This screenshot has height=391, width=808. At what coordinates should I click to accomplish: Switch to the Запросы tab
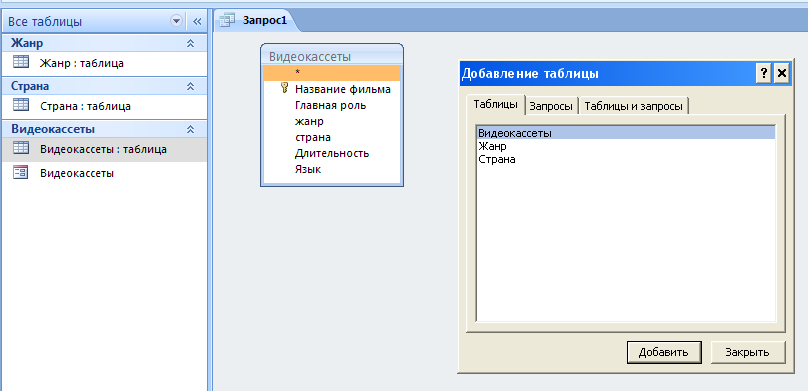point(551,106)
